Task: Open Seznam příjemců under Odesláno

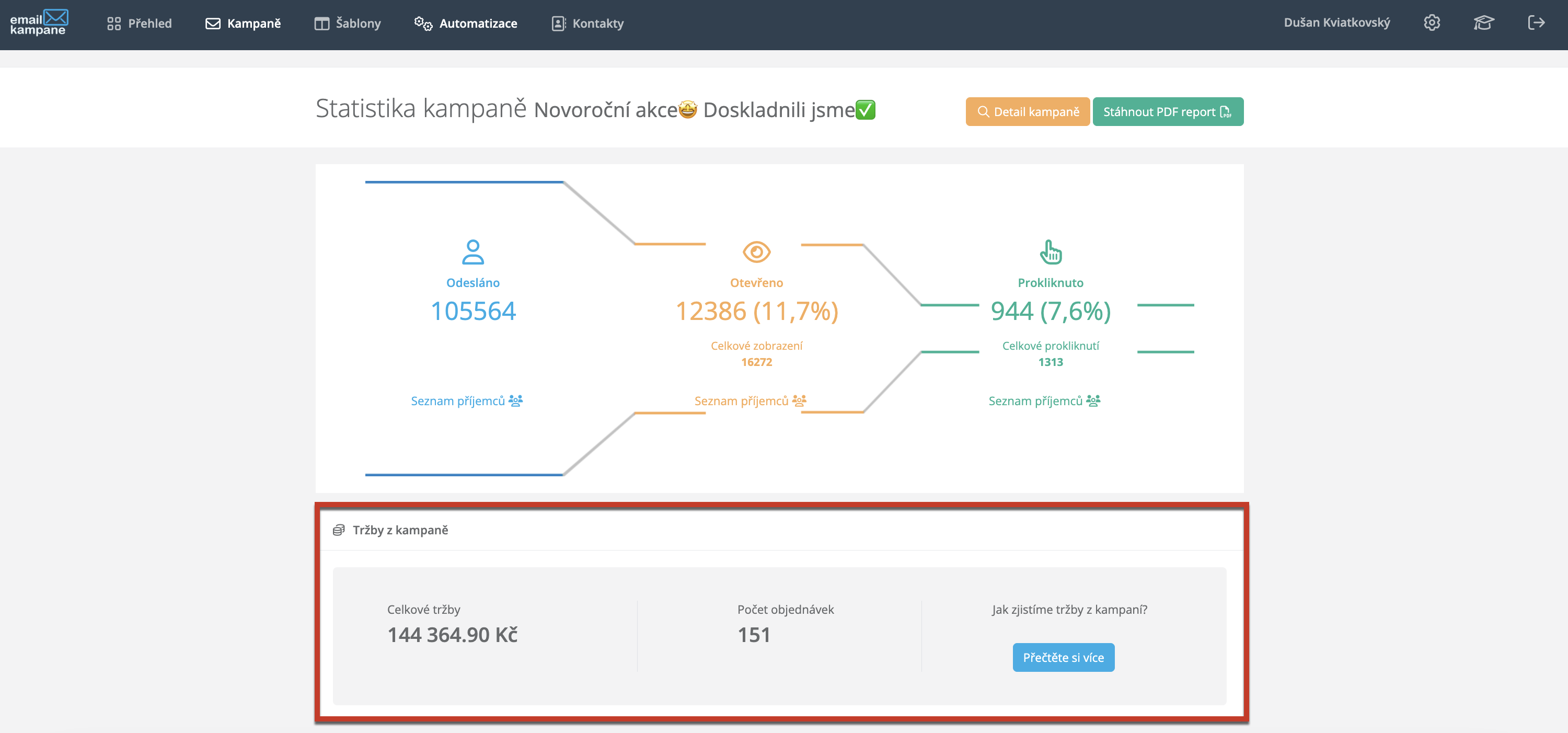Action: coord(466,400)
